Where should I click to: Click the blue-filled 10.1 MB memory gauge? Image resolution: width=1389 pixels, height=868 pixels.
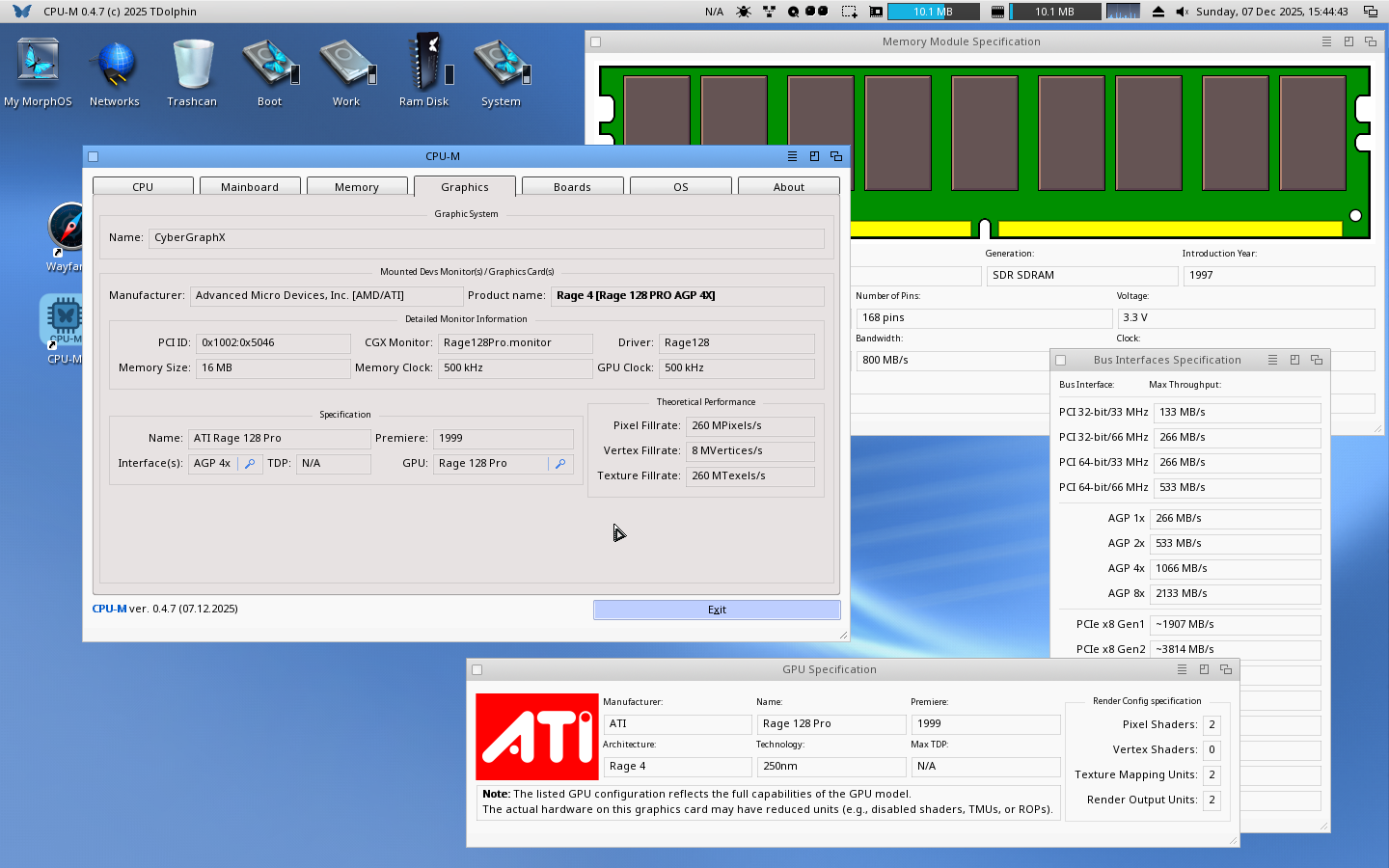tap(933, 12)
